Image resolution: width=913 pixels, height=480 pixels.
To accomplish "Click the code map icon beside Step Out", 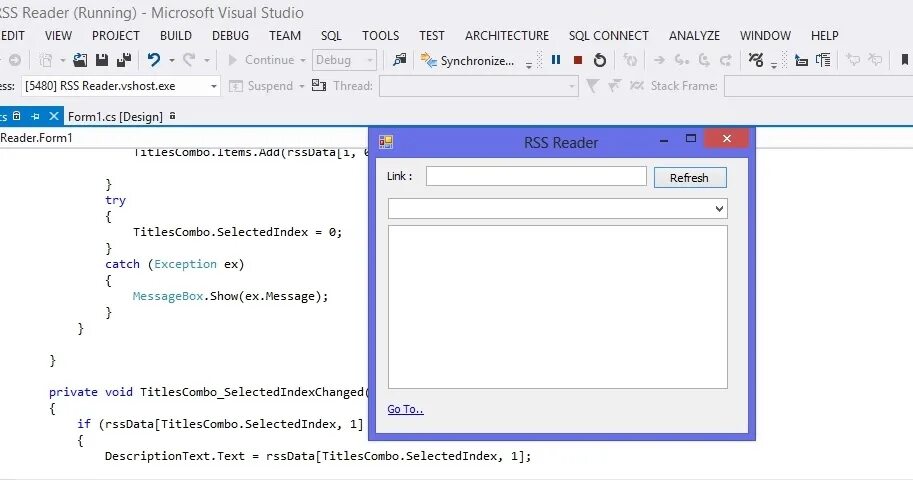I will (756, 60).
